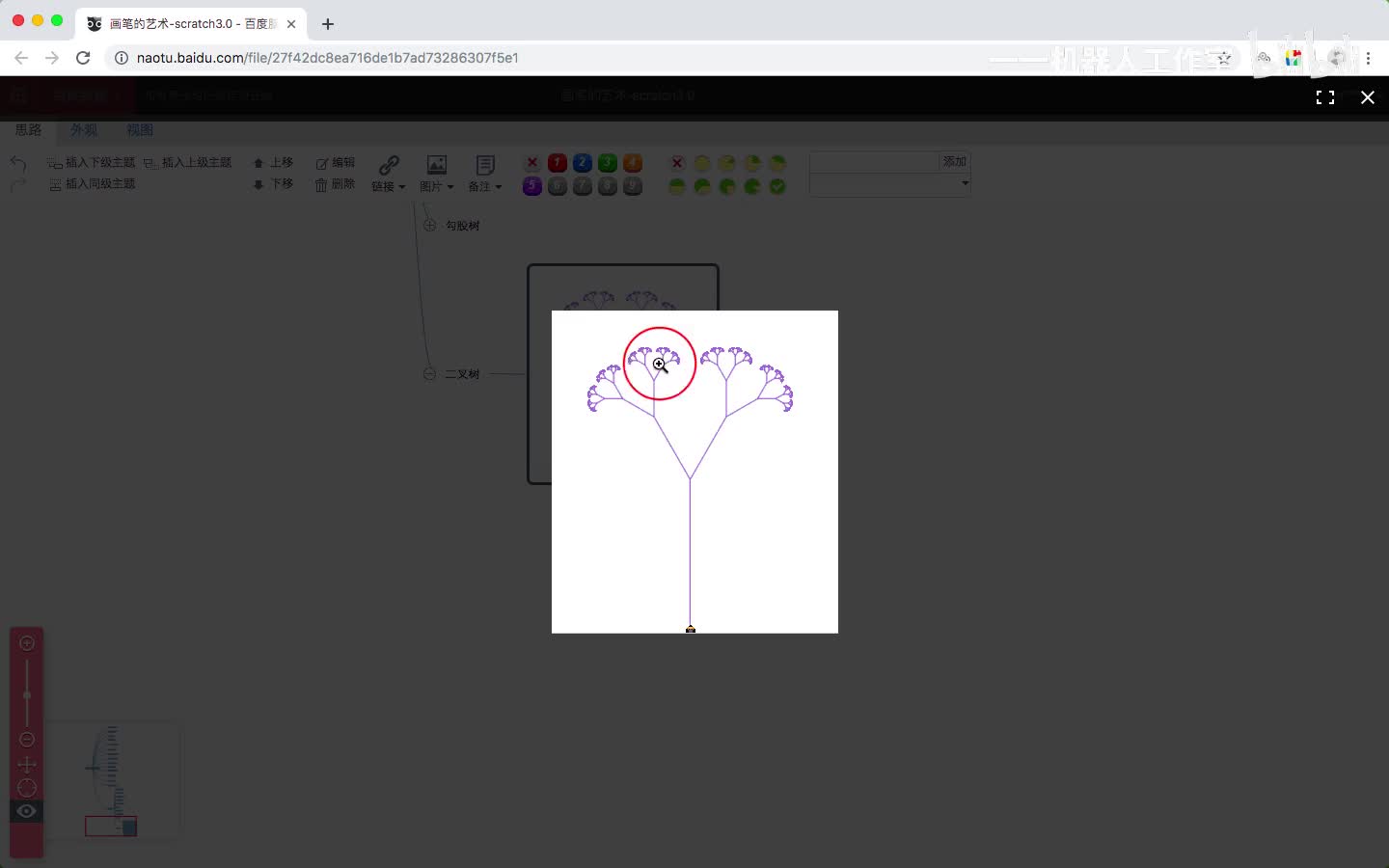Viewport: 1389px width, 868px height.
Task: Switch to the 外观 tab
Action: pos(84,129)
